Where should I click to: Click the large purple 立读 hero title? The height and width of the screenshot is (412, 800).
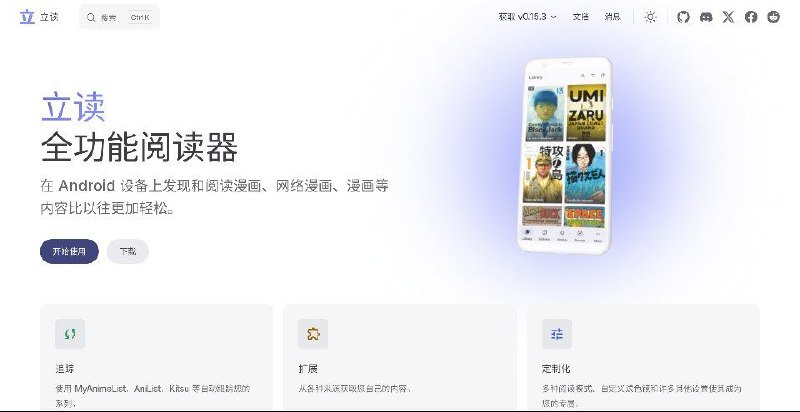(73, 107)
